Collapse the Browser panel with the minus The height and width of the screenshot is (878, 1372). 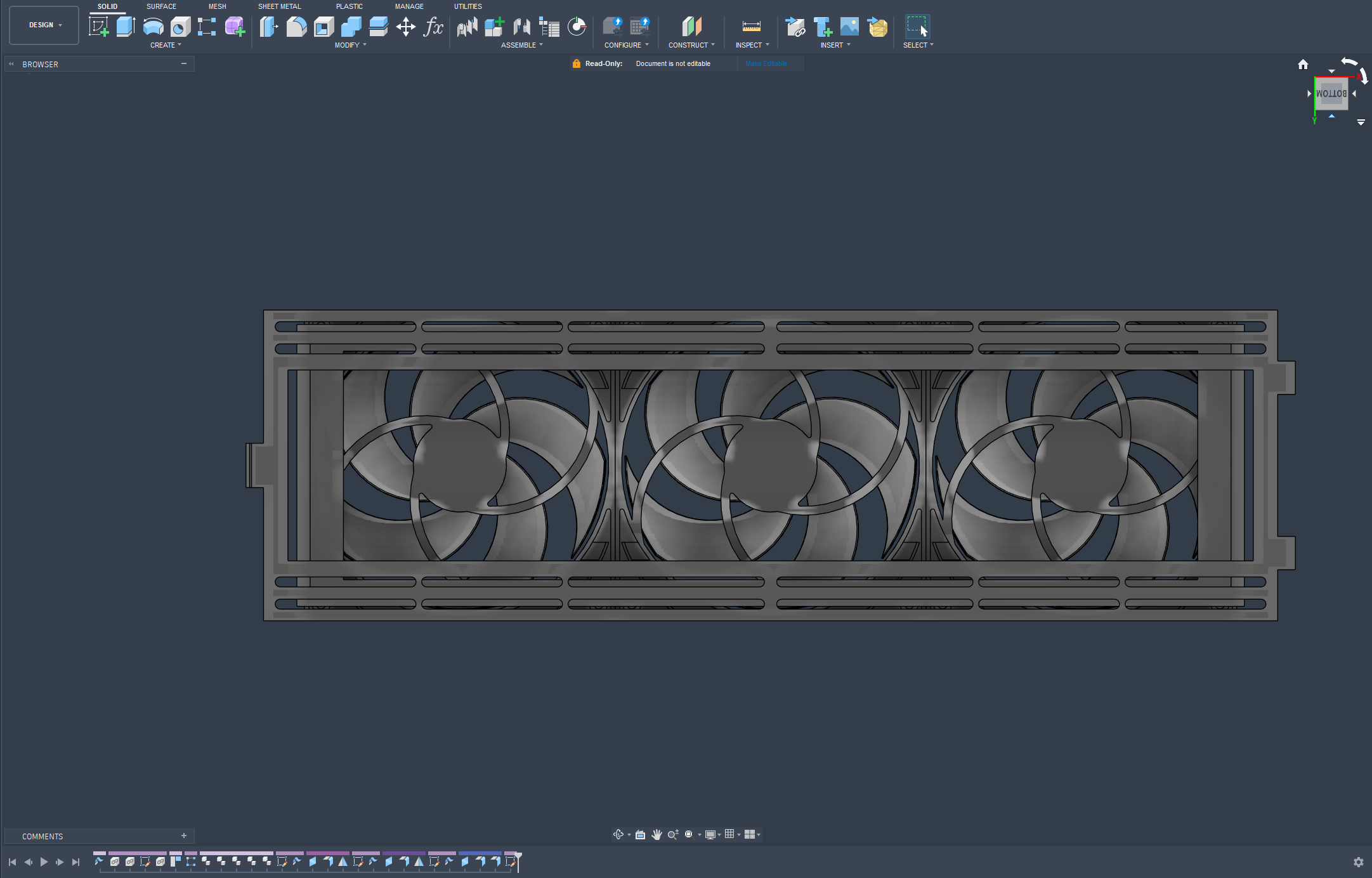(184, 63)
